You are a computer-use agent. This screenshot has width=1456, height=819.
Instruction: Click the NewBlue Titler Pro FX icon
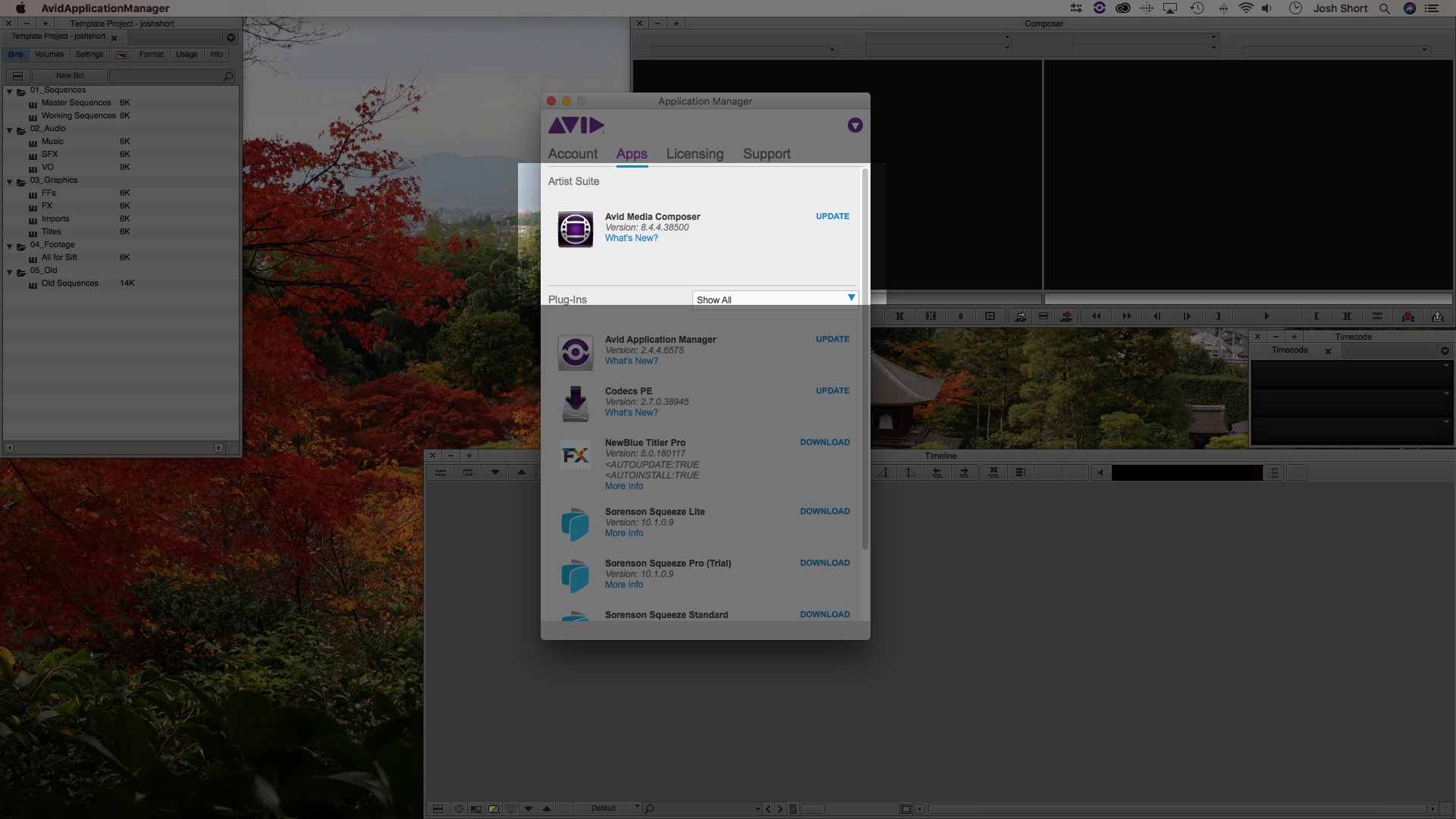574,454
